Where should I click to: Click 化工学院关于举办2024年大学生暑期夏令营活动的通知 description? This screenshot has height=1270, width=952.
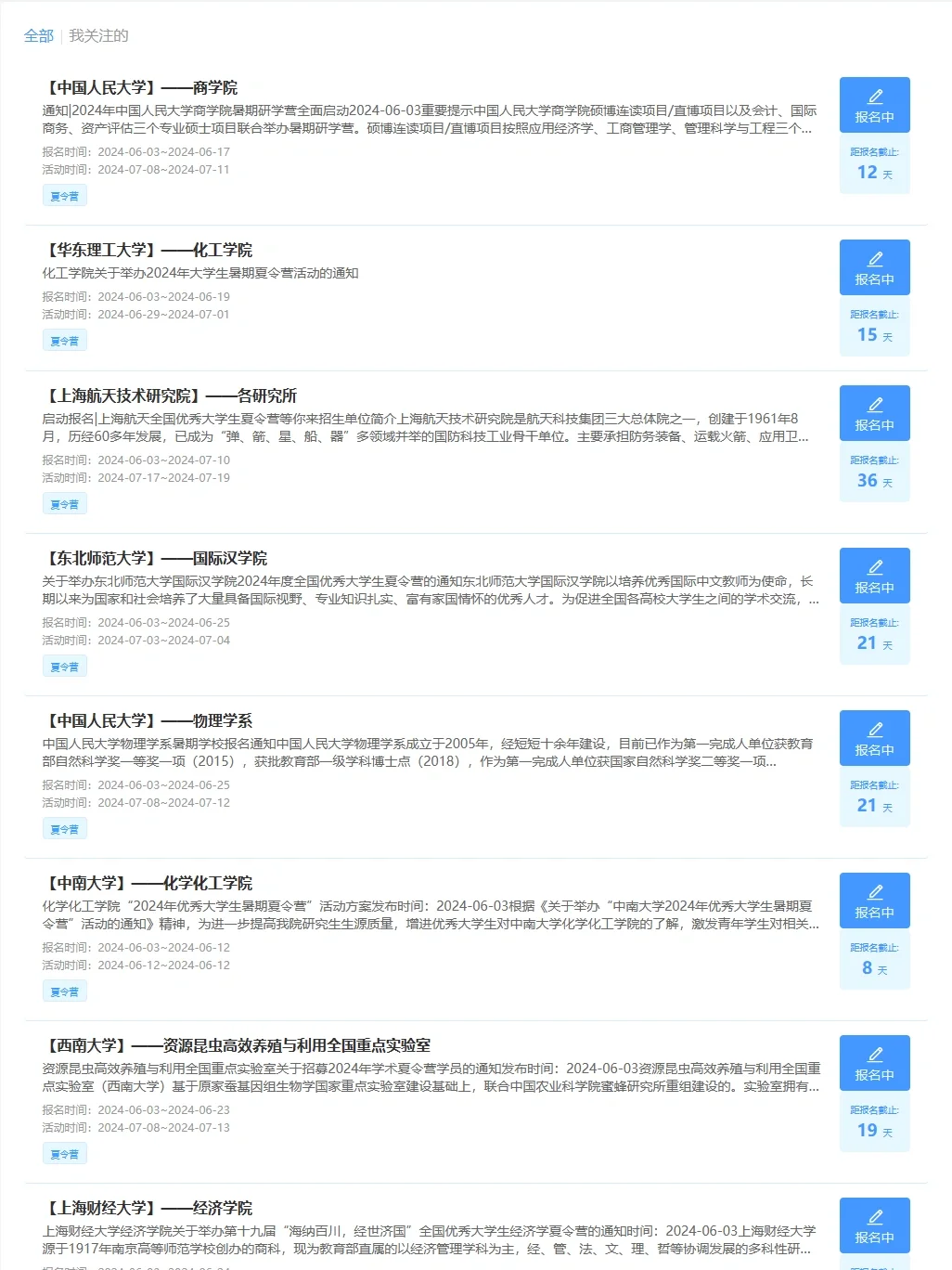(x=200, y=274)
